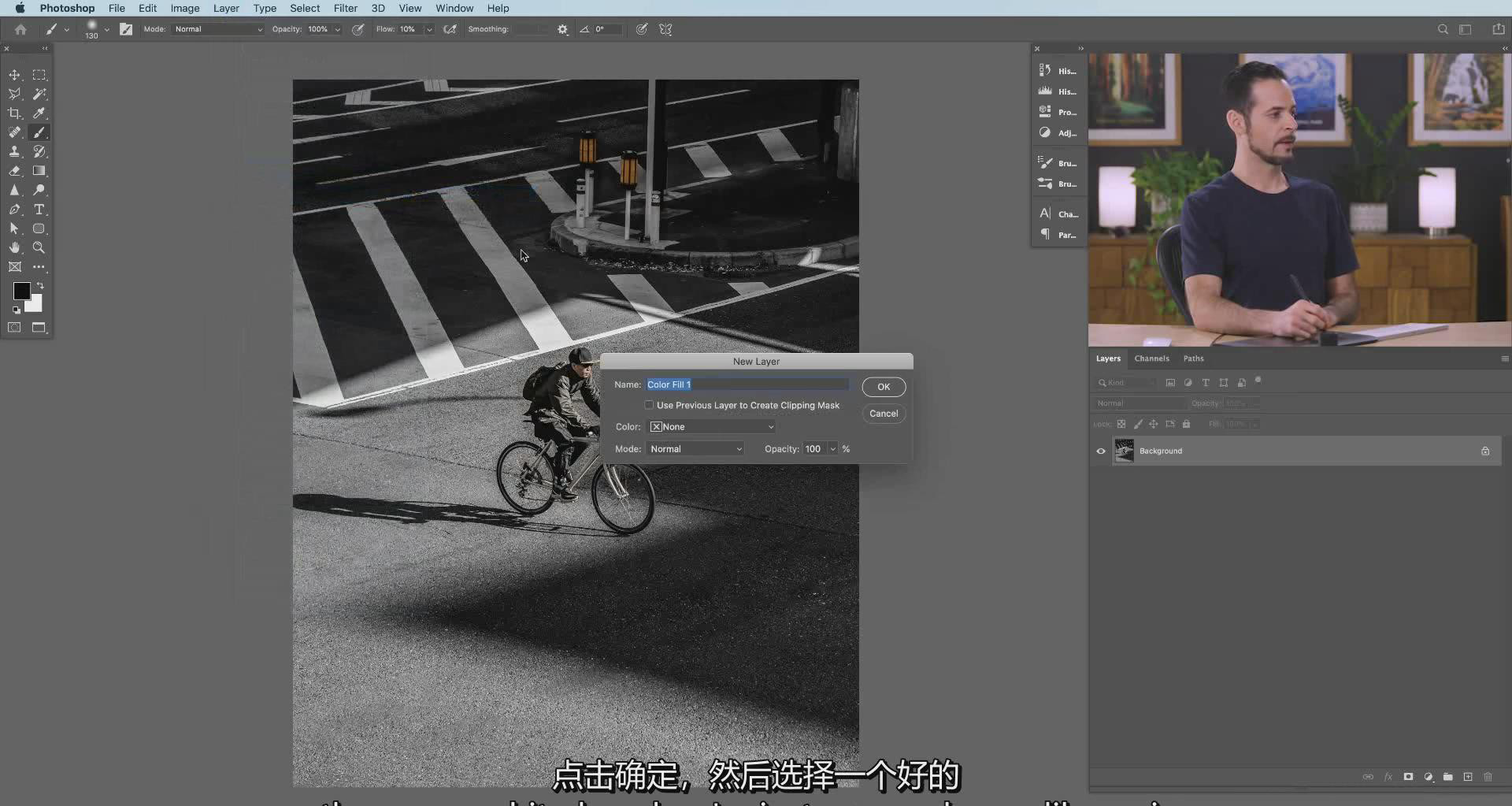This screenshot has width=1512, height=806.
Task: Click OK in New Layer dialog
Action: click(x=884, y=387)
